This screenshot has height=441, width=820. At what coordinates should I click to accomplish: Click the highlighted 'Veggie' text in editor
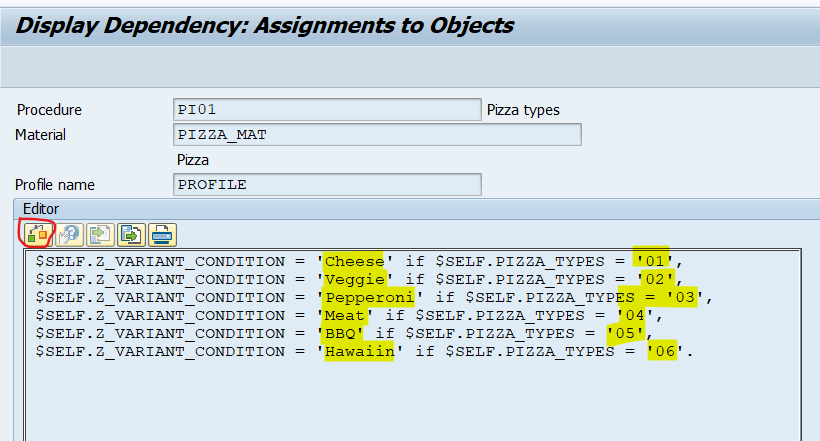[354, 279]
